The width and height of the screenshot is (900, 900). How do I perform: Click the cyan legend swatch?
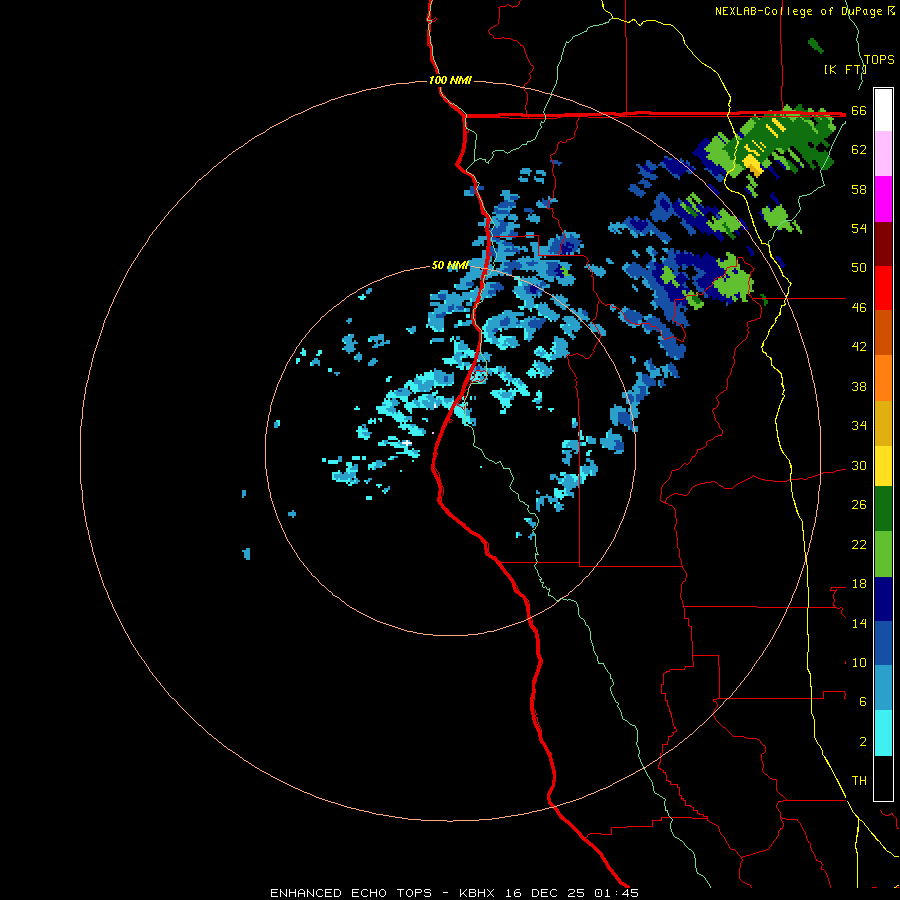pyautogui.click(x=883, y=733)
